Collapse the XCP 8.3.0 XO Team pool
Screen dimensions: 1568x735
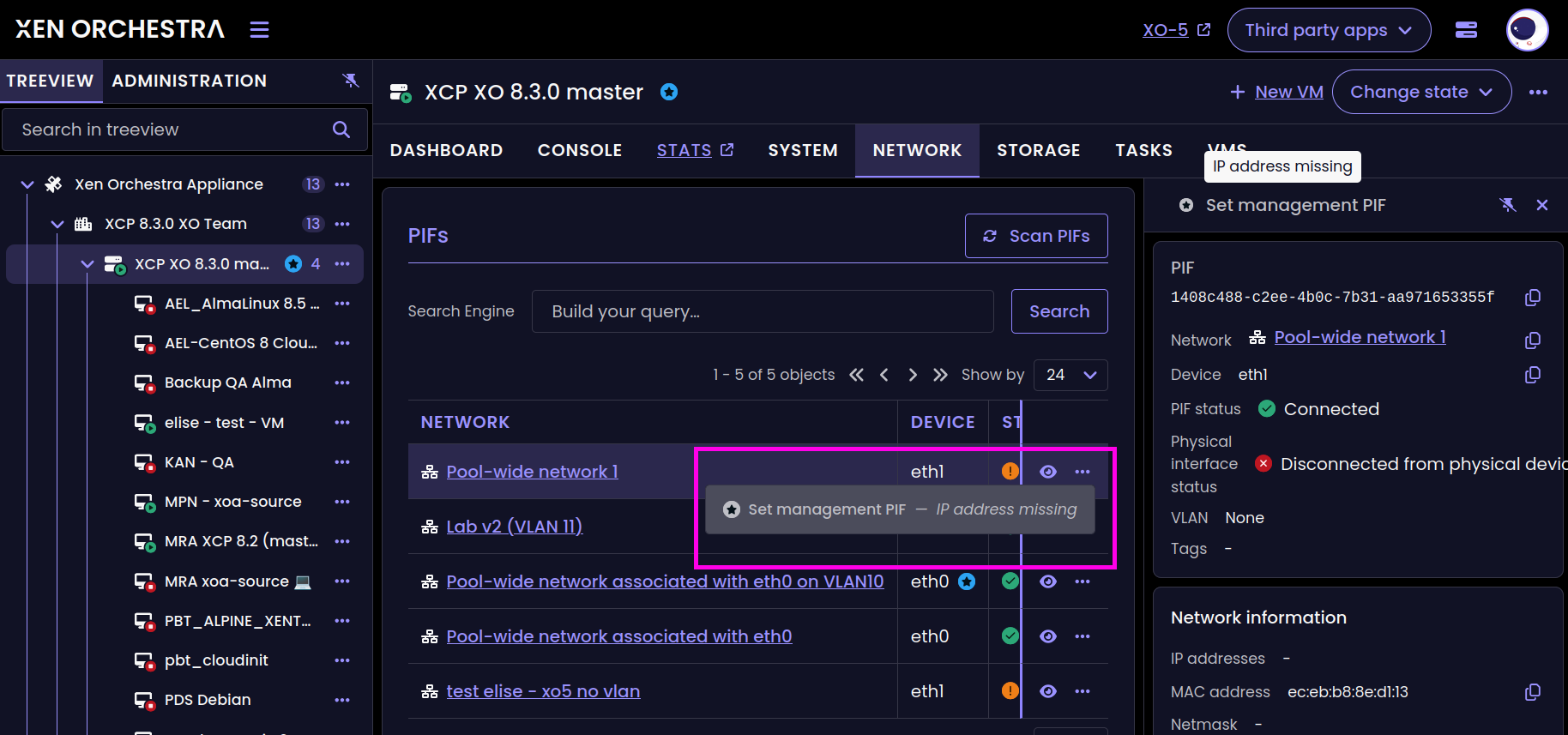[57, 224]
